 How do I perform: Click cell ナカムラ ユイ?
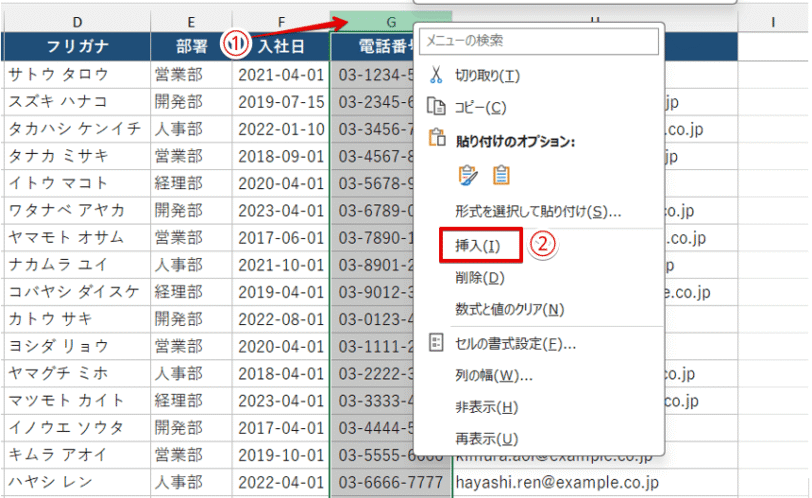point(77,265)
